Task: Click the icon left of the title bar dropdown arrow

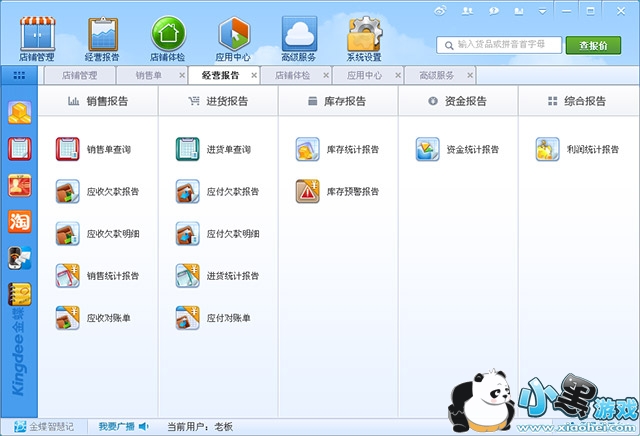Action: (519, 11)
